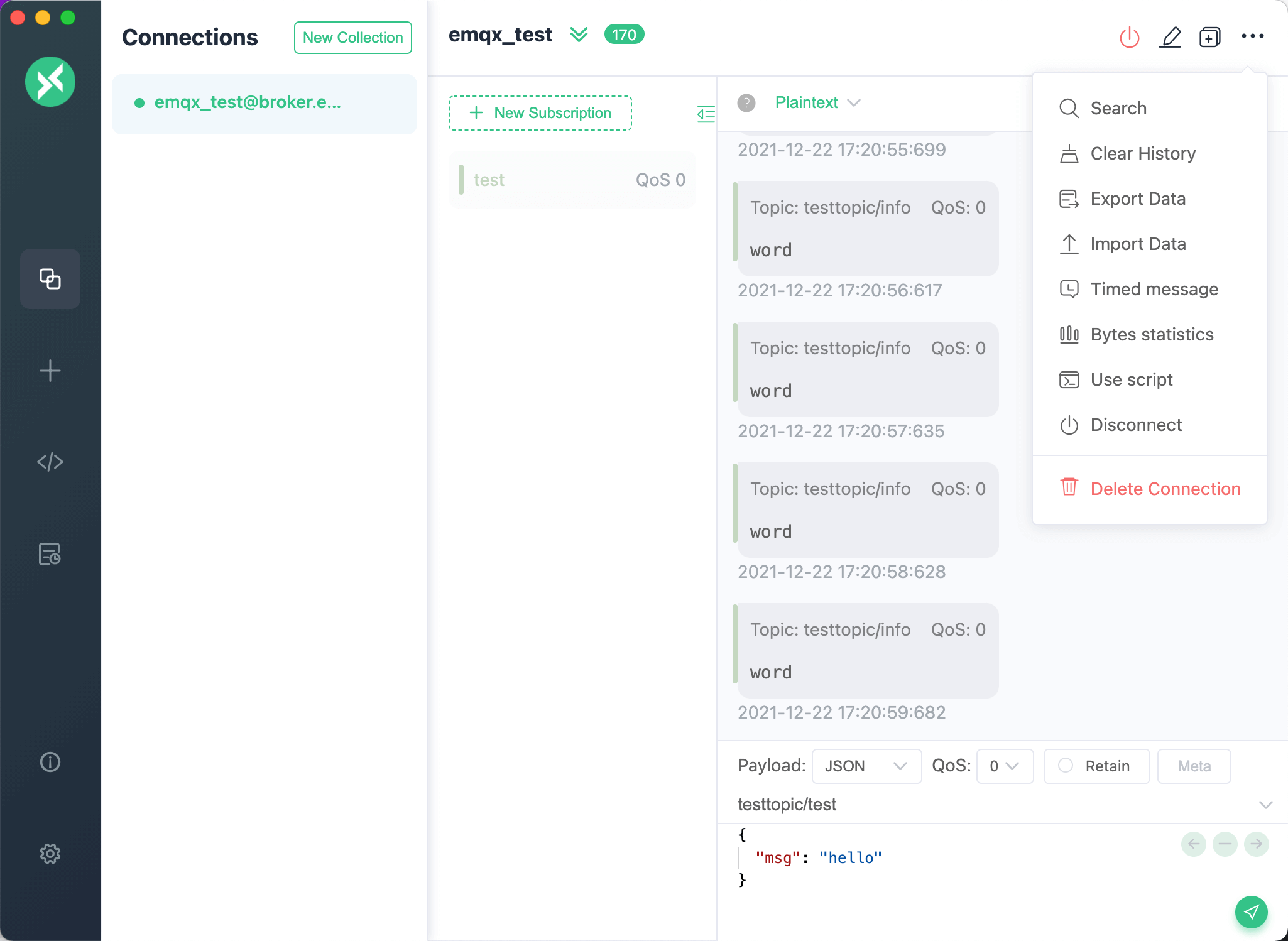Expand the Plaintext format dropdown

(x=817, y=102)
